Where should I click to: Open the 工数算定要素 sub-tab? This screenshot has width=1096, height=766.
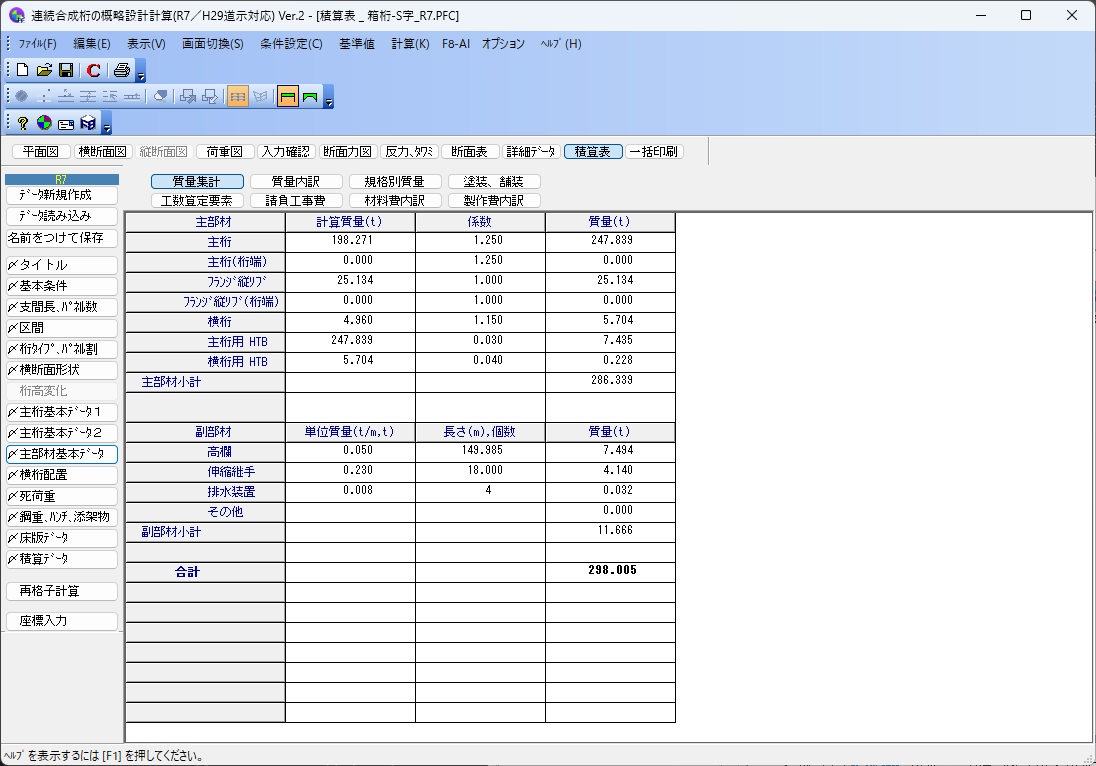coord(197,201)
